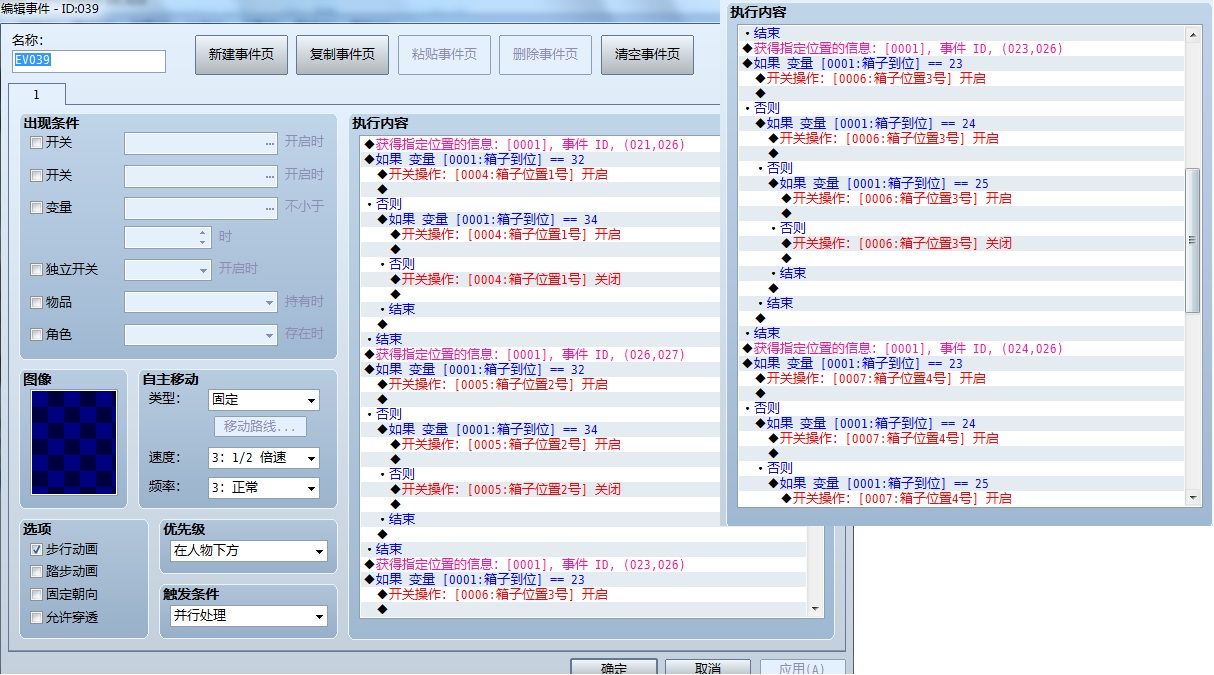
Task: Tick the 角色 condition checkbox
Action: pos(37,334)
